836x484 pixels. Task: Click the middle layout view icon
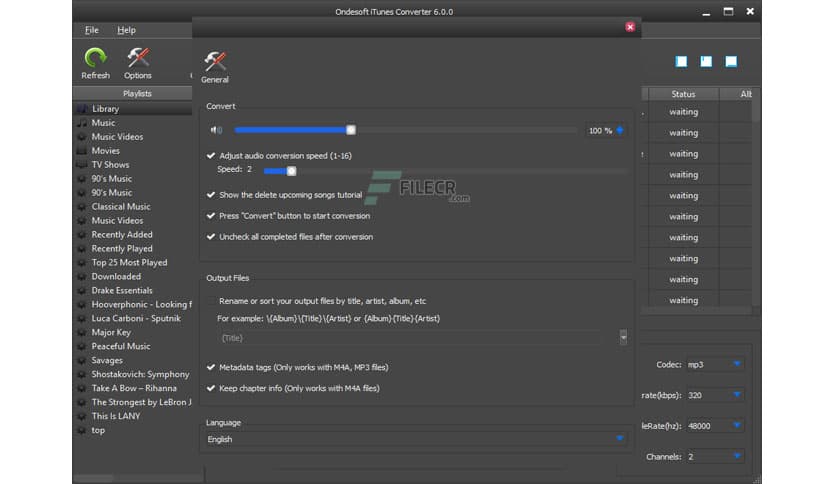[x=706, y=62]
